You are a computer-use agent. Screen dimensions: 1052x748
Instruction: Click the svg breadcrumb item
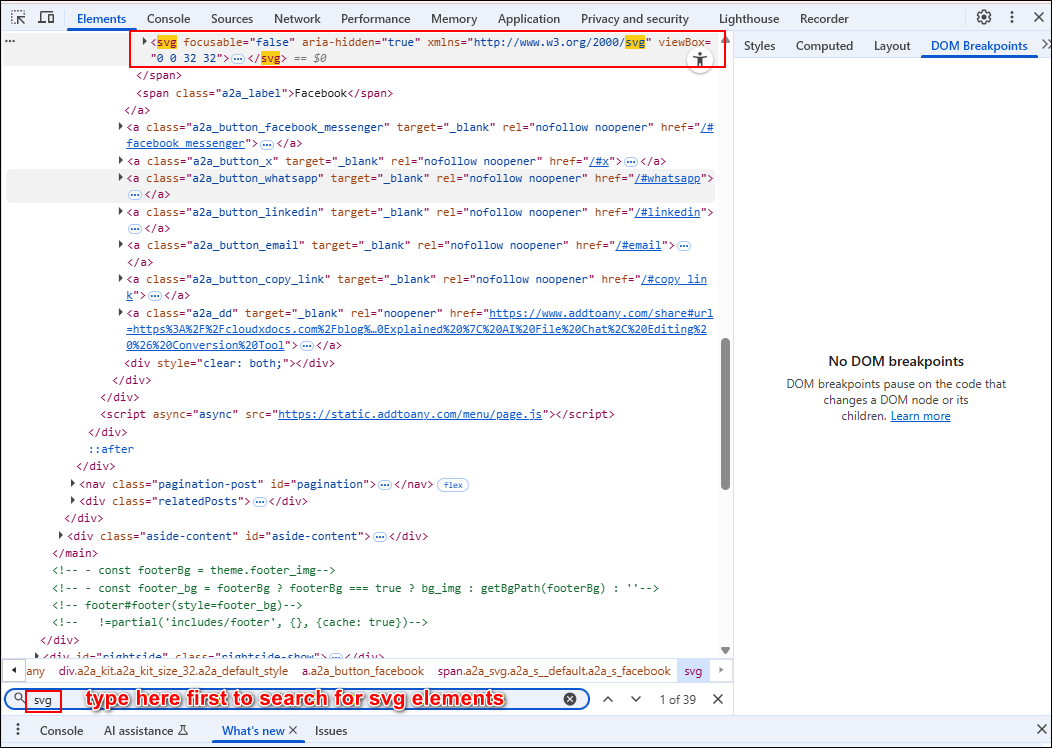click(x=693, y=671)
